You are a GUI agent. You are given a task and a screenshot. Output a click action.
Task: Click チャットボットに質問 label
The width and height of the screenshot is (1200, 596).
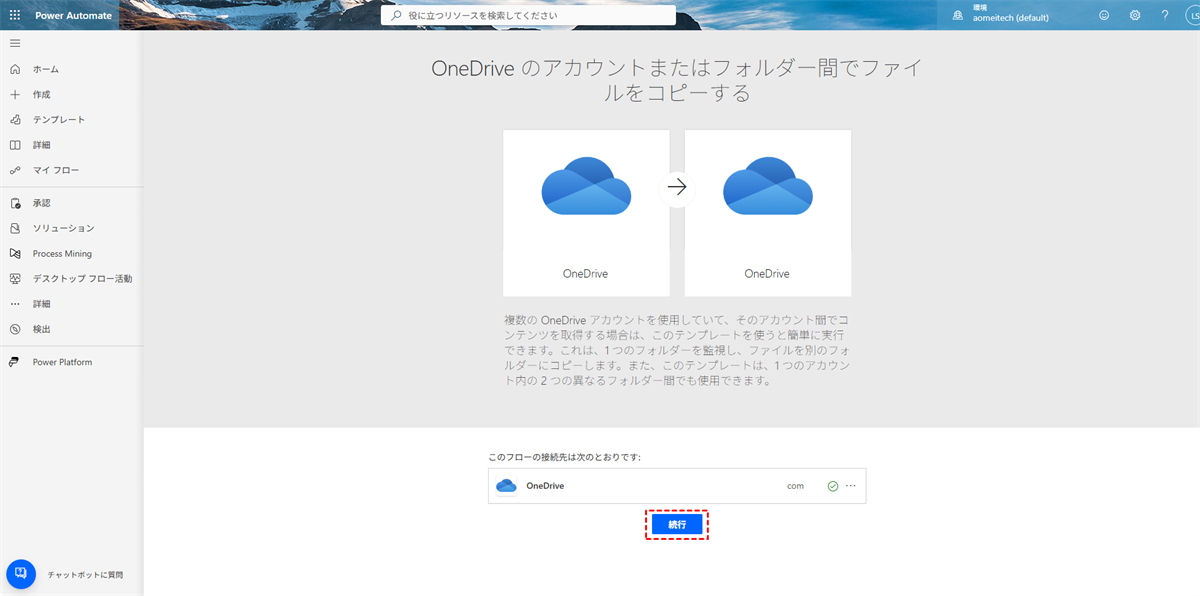[x=88, y=575]
